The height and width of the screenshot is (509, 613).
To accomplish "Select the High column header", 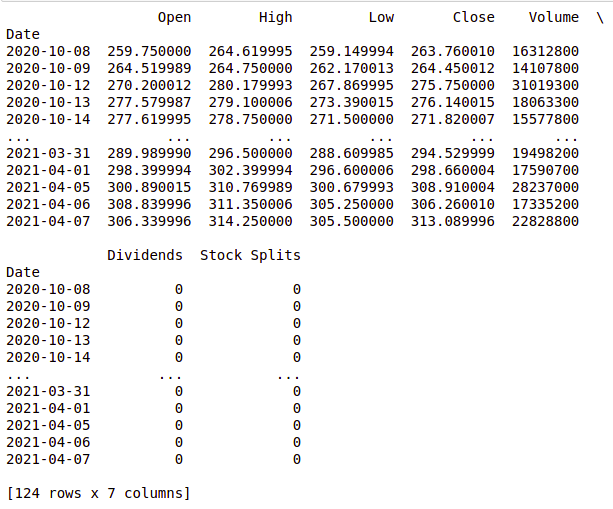I will point(275,18).
